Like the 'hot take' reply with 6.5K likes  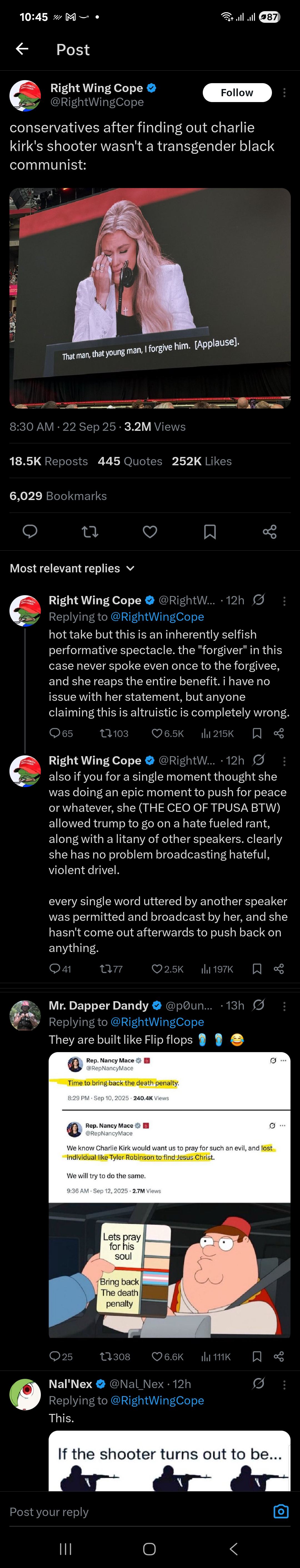[157, 733]
